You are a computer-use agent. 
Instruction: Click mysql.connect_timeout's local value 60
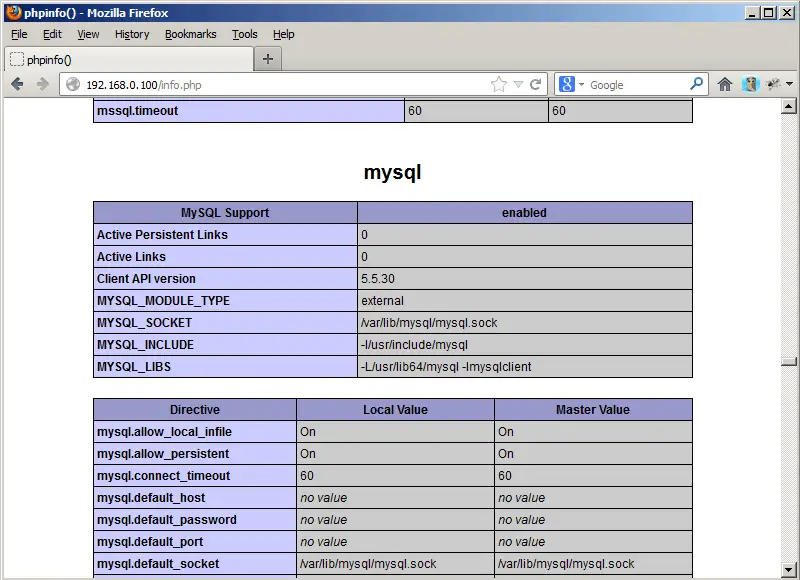click(307, 475)
